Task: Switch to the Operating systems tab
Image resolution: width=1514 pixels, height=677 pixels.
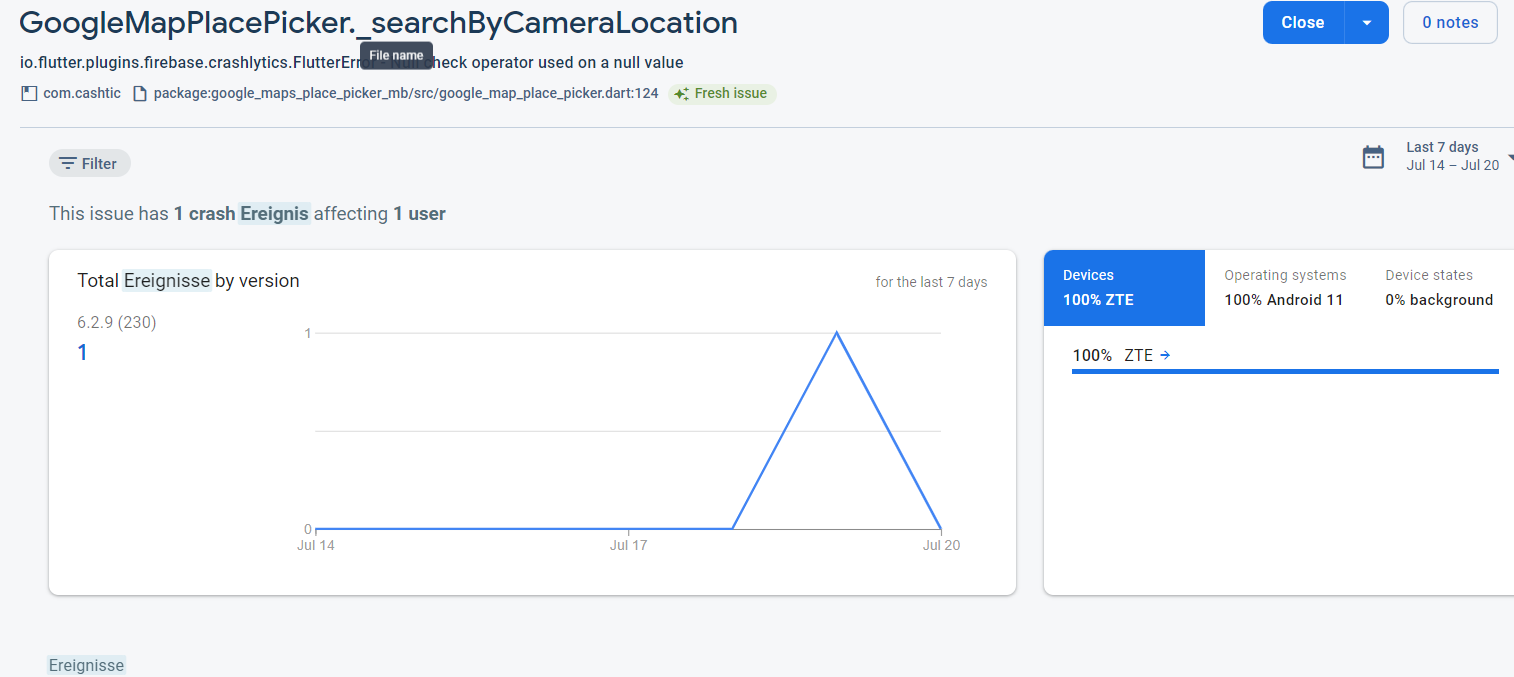Action: tap(1284, 287)
